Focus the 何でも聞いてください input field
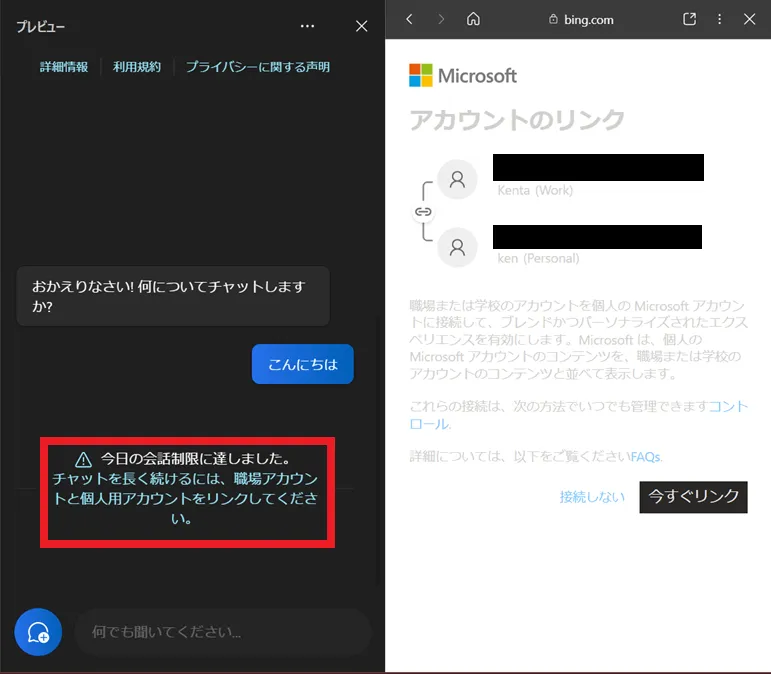Viewport: 771px width, 674px height. tap(223, 632)
